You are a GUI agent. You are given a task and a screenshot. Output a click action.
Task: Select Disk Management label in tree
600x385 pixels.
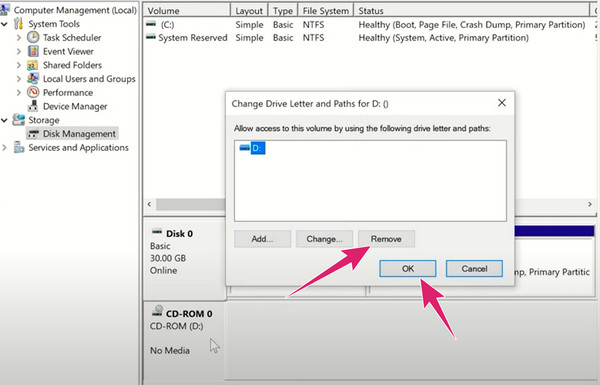click(x=79, y=134)
